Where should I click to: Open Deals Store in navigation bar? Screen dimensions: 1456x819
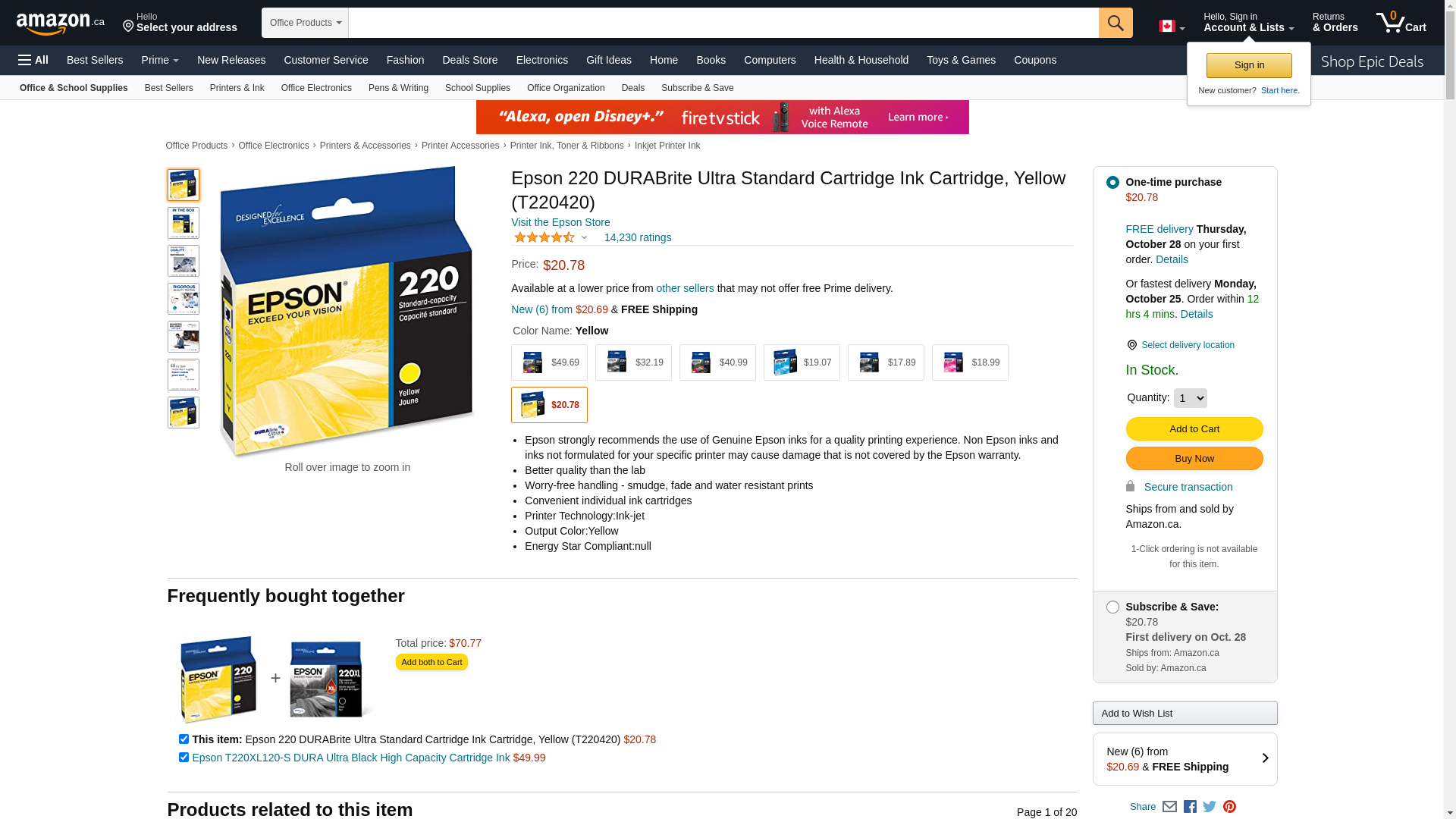point(469,60)
